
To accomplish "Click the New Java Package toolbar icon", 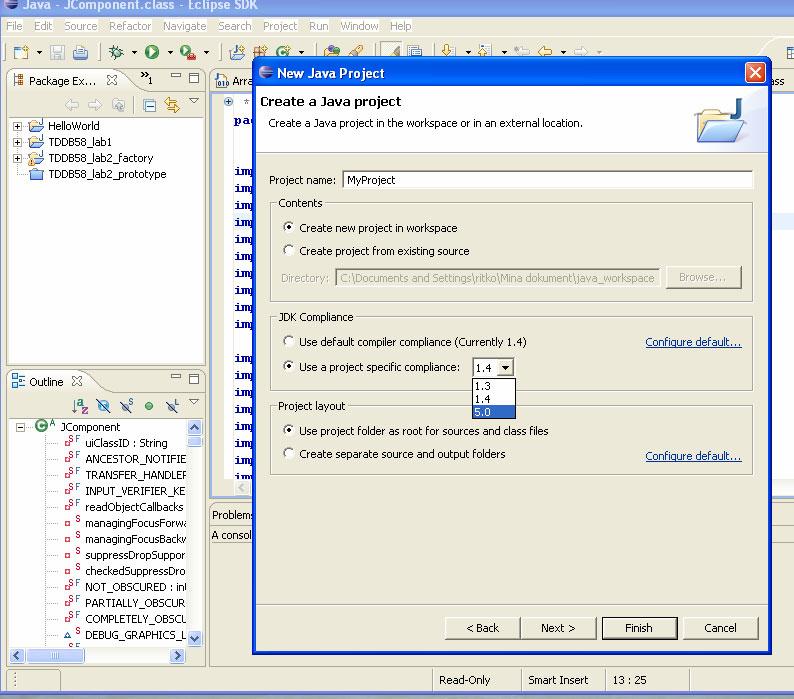I will pos(260,51).
